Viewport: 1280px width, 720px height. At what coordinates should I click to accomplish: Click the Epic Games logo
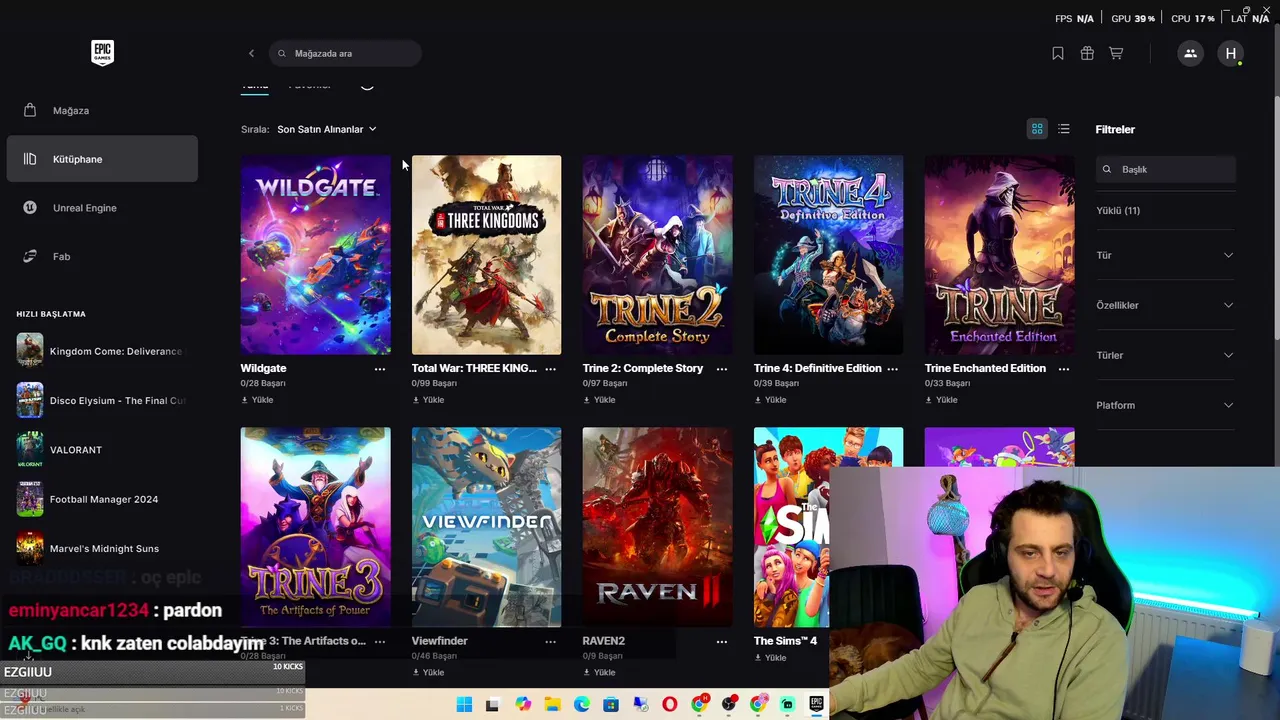click(x=102, y=53)
